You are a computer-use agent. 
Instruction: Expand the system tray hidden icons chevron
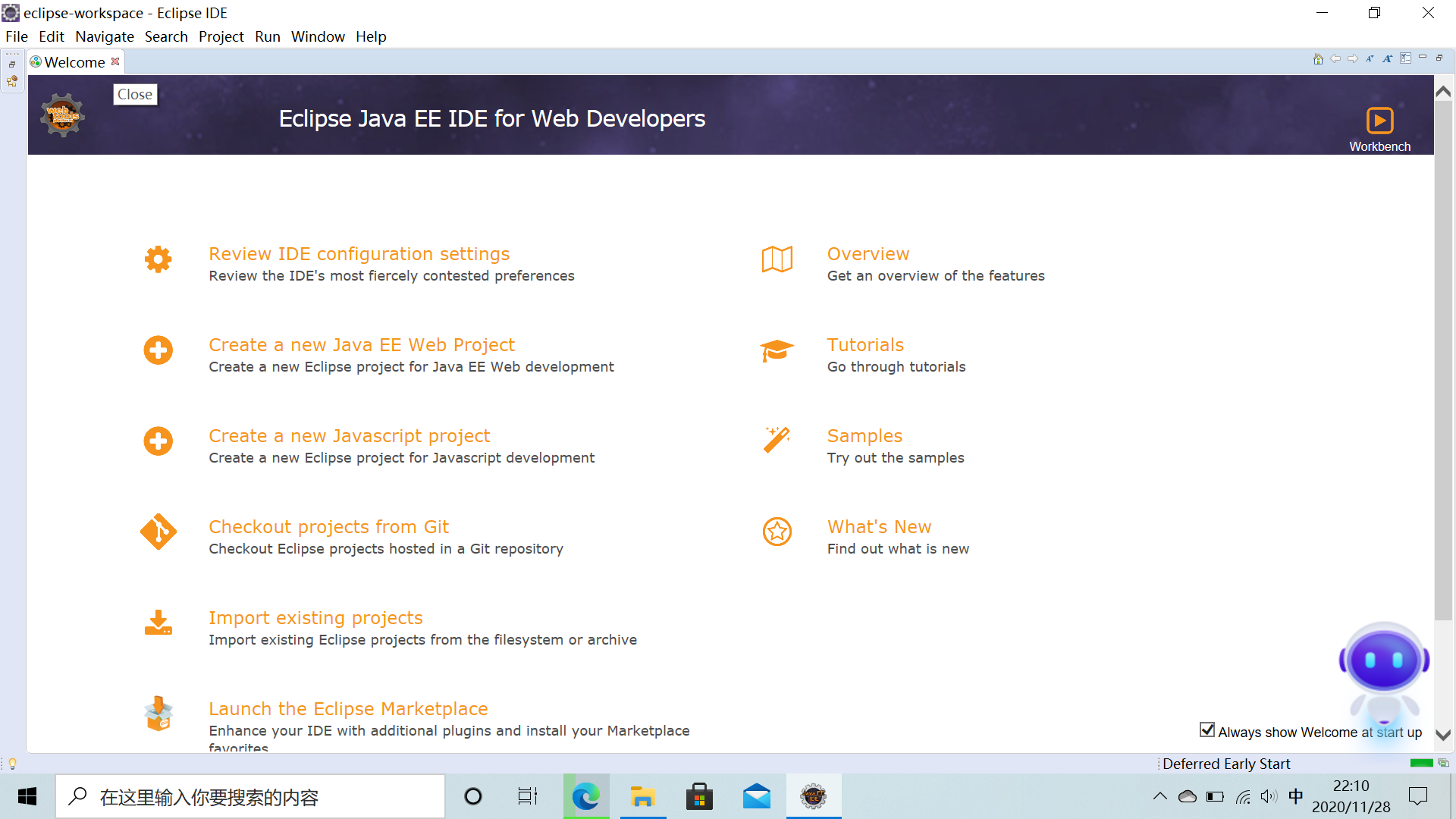pyautogui.click(x=1159, y=796)
